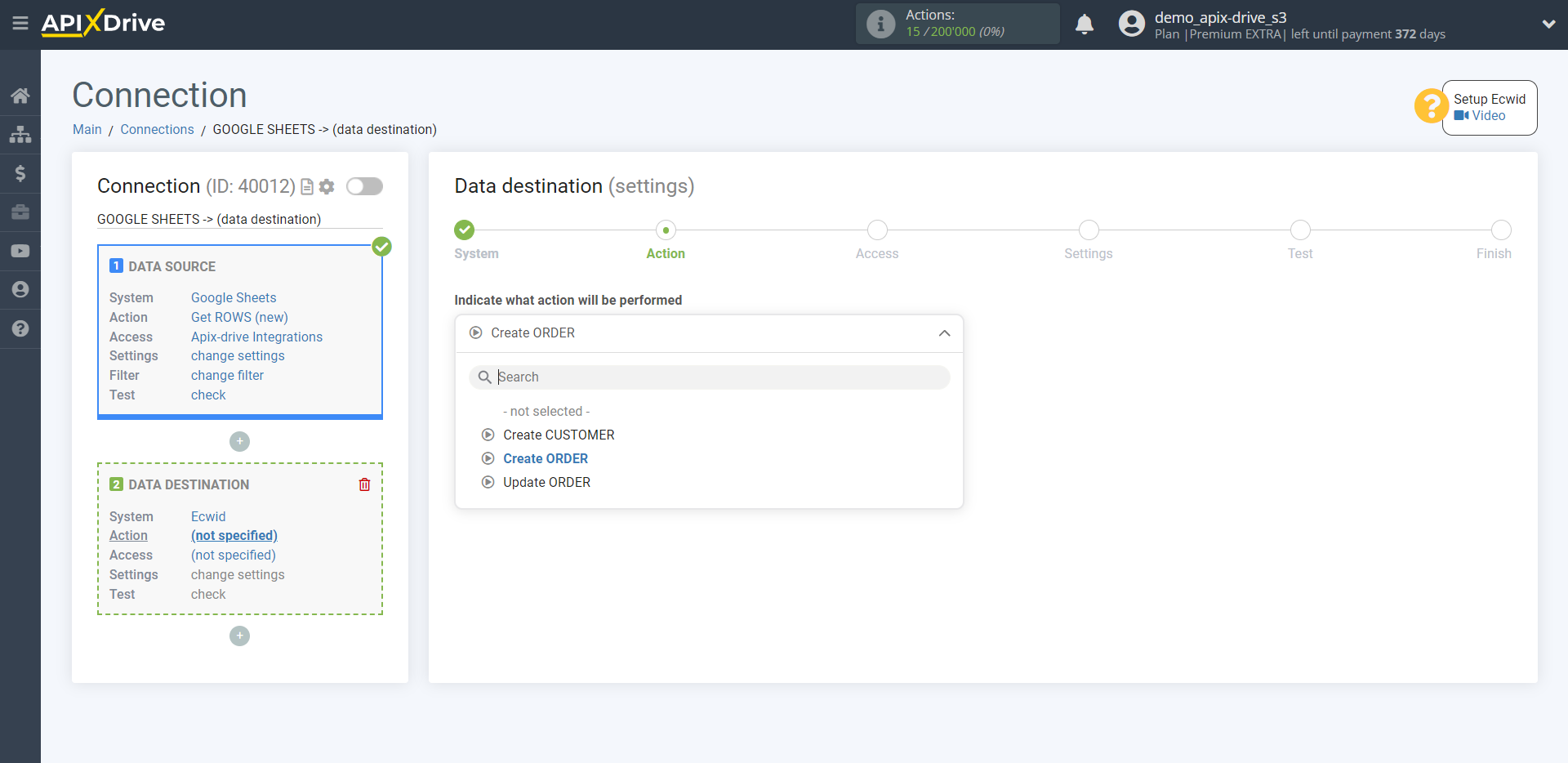The width and height of the screenshot is (1568, 763).
Task: Add a block after Data Source
Action: (x=239, y=441)
